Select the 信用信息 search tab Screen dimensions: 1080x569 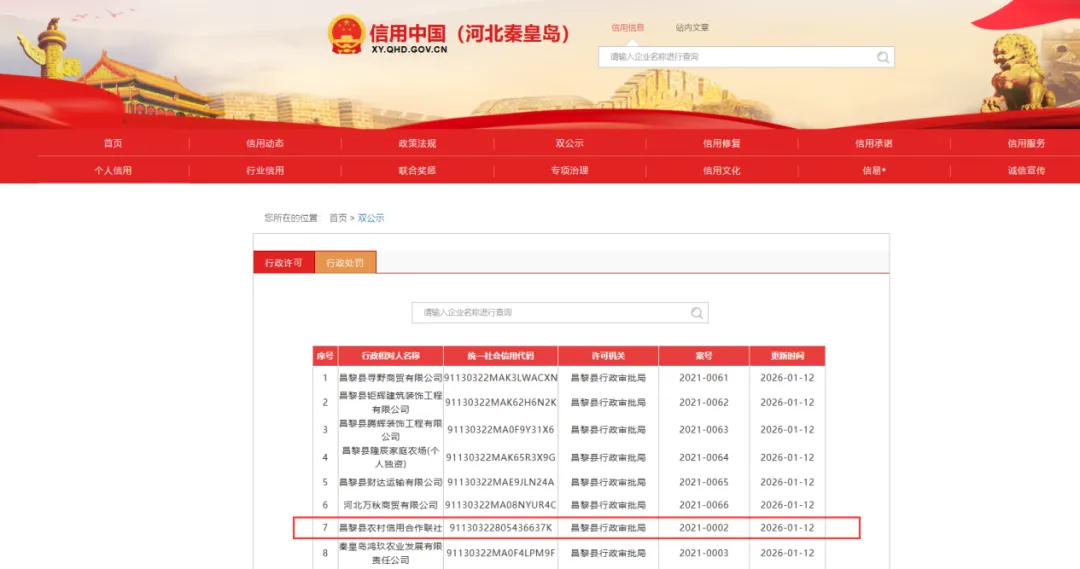tap(627, 28)
